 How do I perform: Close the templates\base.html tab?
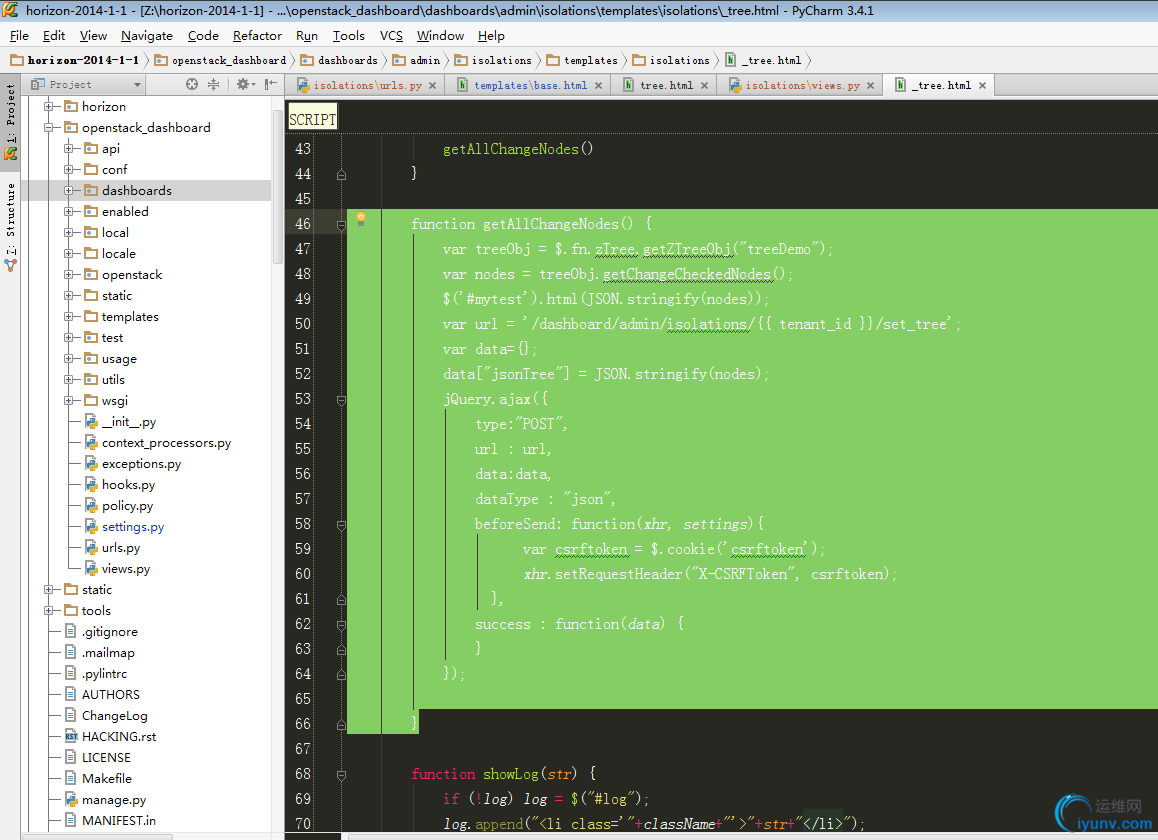(598, 86)
